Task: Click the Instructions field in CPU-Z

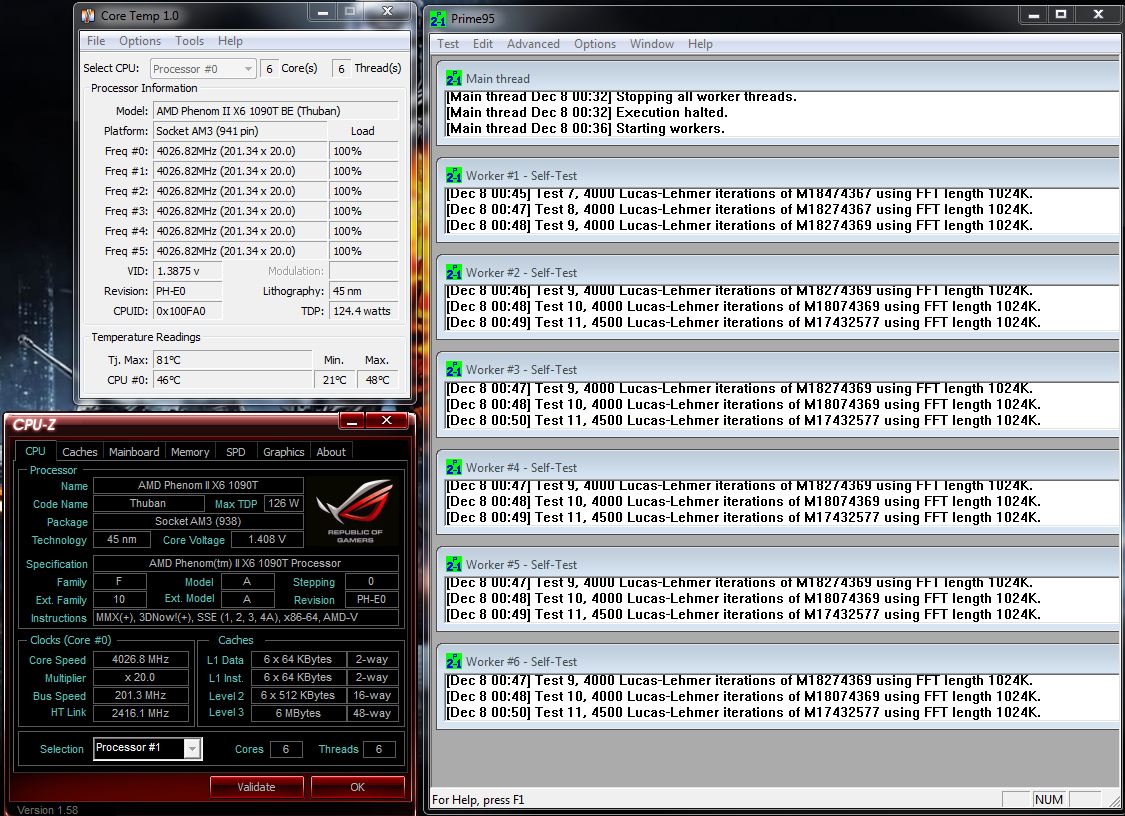Action: 246,617
